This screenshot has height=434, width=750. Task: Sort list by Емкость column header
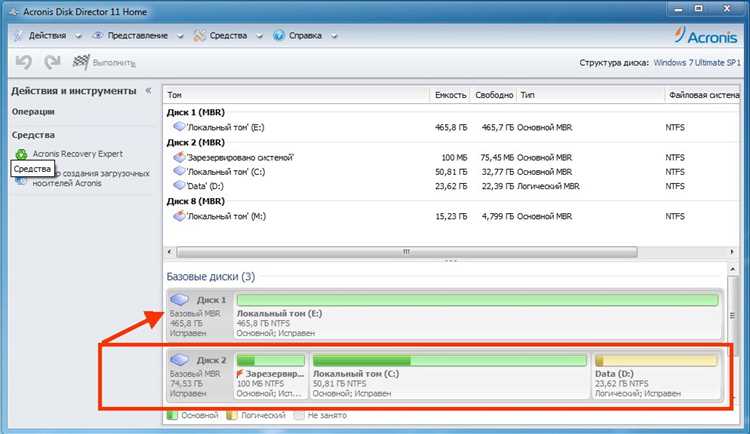(x=450, y=95)
